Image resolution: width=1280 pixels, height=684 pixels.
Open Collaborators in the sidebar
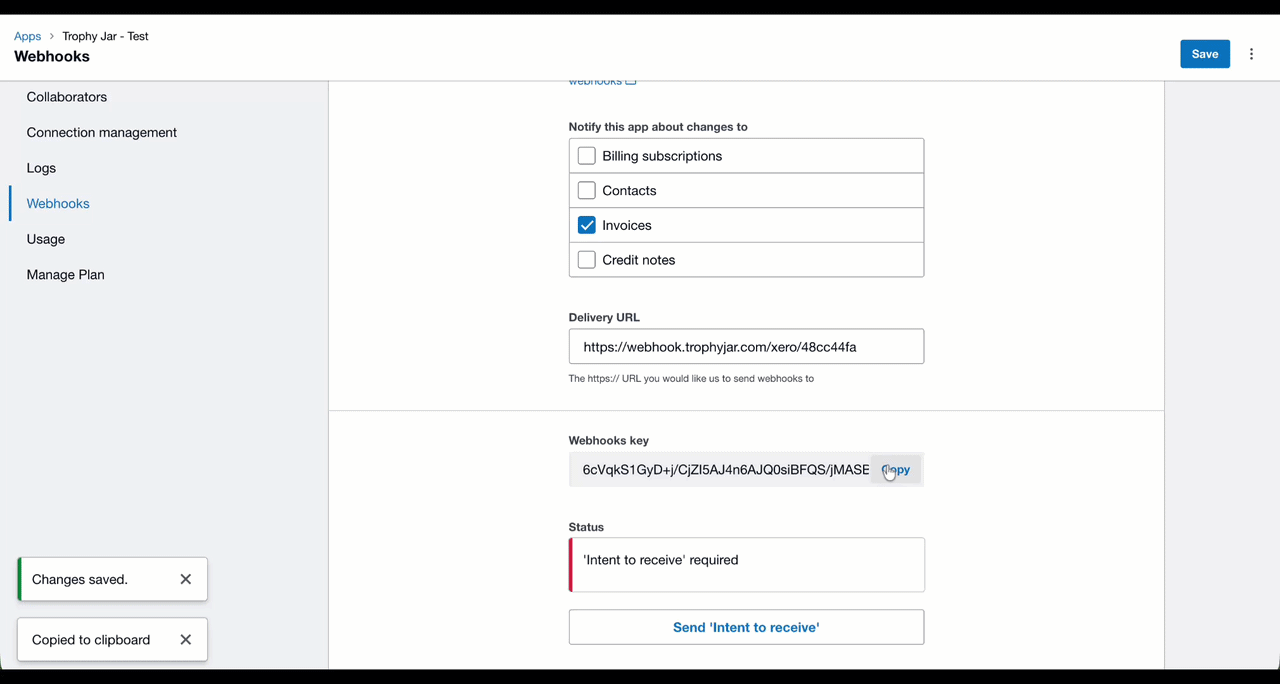(x=67, y=97)
